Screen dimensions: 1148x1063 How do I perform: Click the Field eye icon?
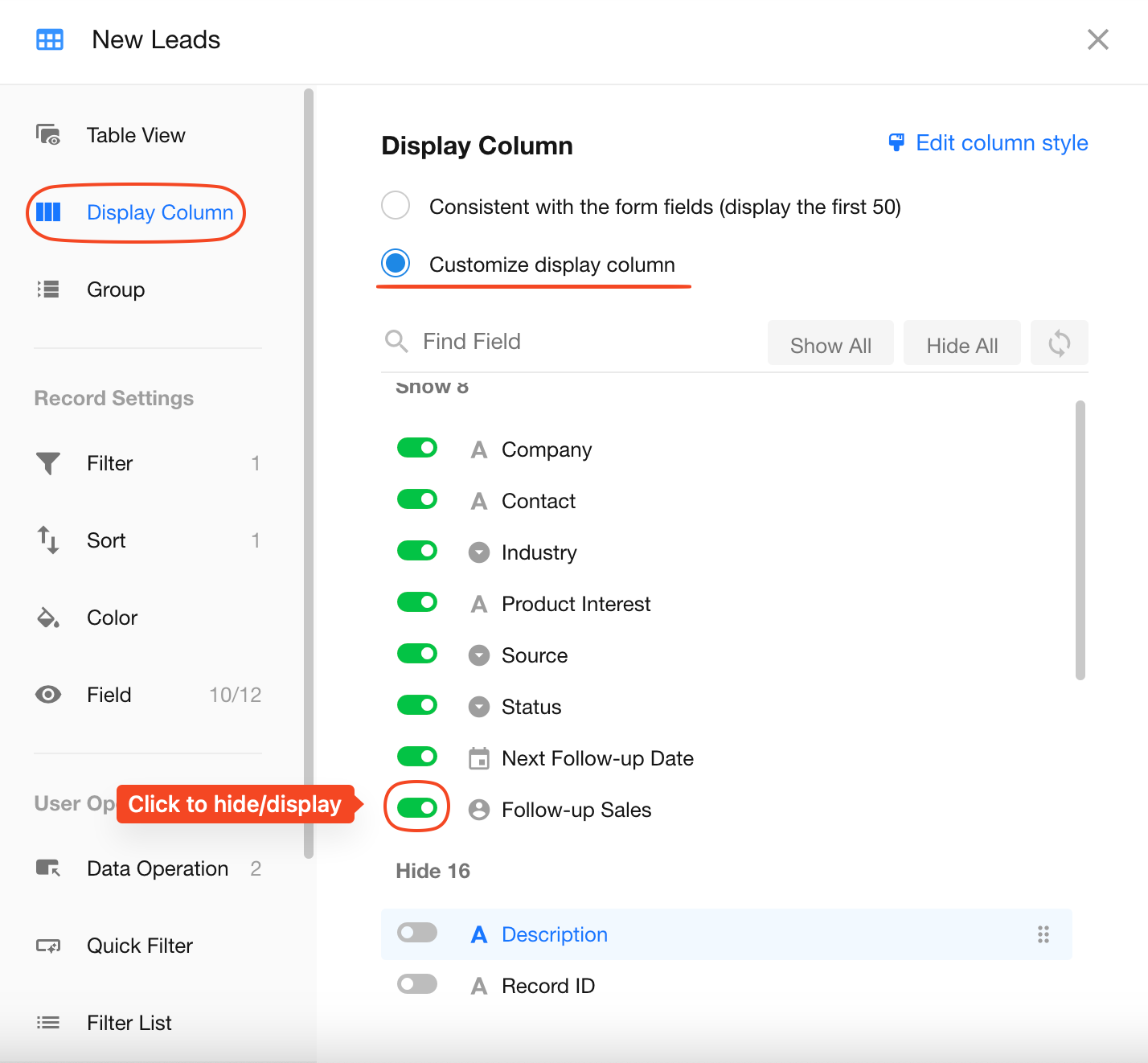pos(48,695)
